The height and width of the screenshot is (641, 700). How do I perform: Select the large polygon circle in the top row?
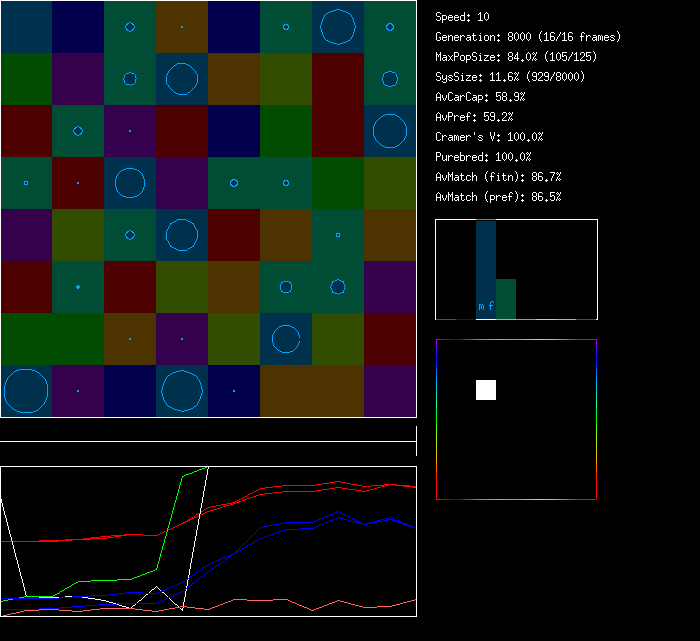click(x=338, y=27)
